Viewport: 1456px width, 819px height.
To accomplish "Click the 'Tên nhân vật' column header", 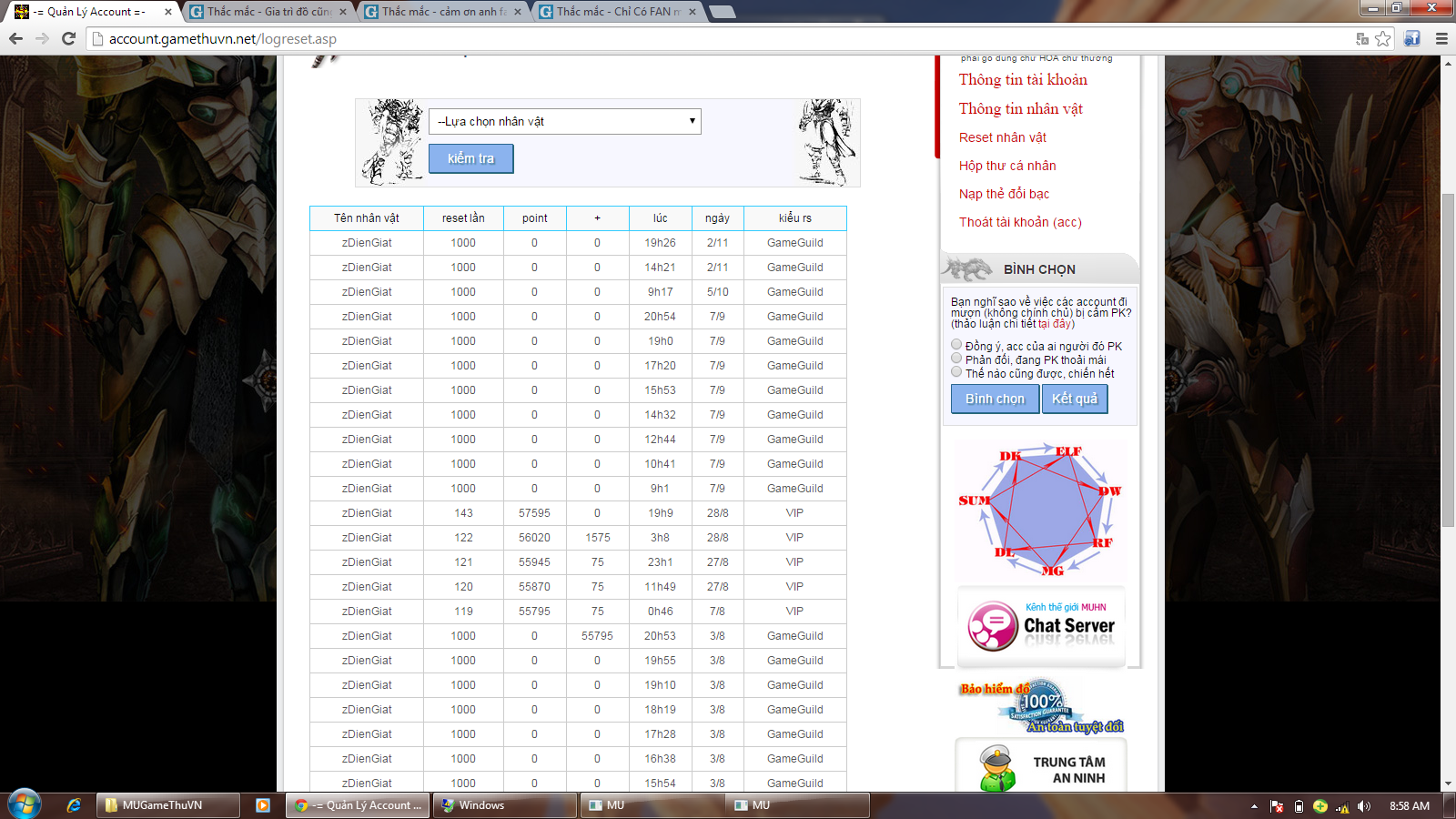I will 367,218.
